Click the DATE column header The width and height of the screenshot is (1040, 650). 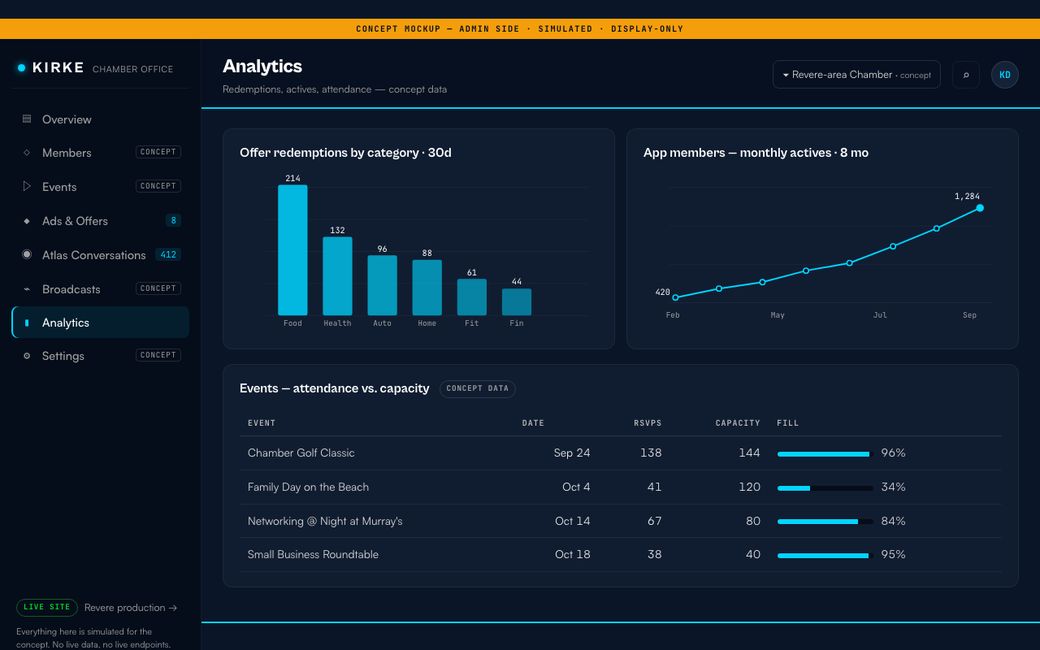click(533, 423)
